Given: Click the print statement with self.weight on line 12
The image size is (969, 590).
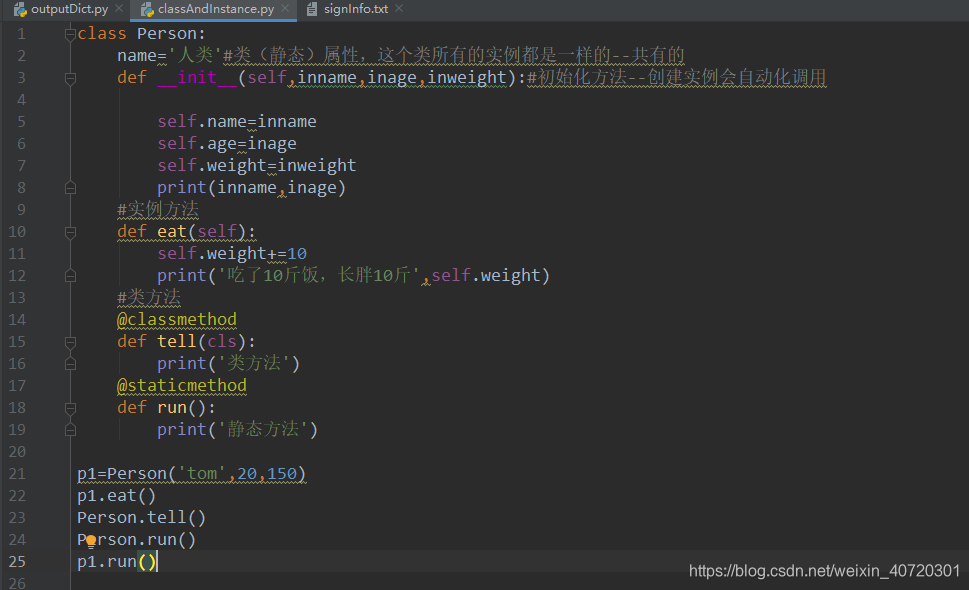Looking at the screenshot, I should (x=353, y=275).
